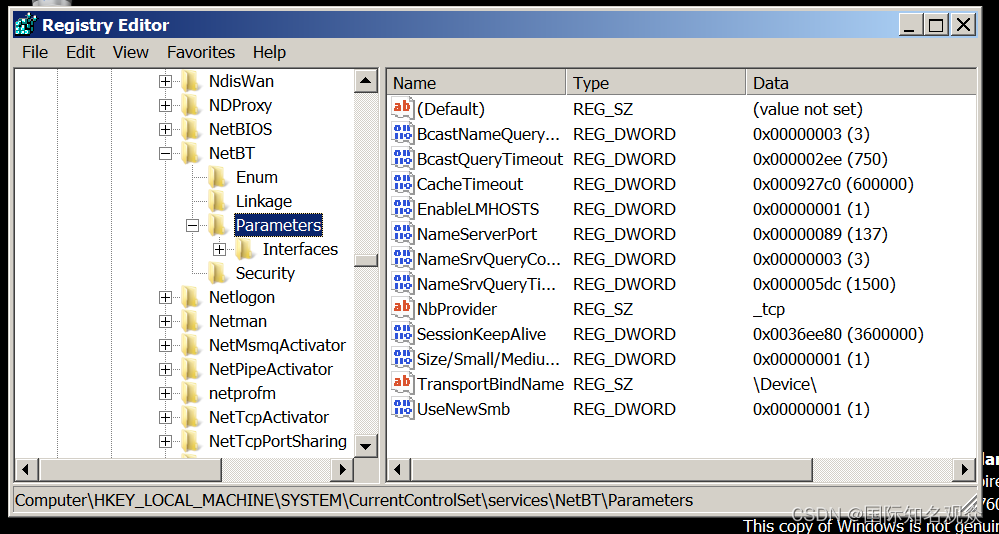Click tree pane scroll down arrow
Screen dimensions: 999x534
(x=366, y=445)
